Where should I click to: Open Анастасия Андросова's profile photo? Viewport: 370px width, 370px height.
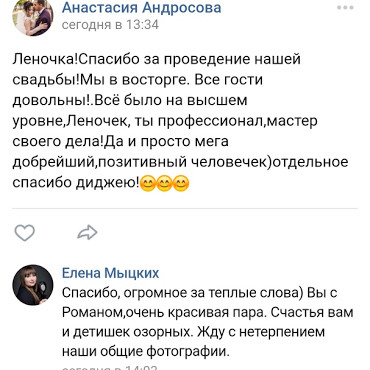click(33, 15)
